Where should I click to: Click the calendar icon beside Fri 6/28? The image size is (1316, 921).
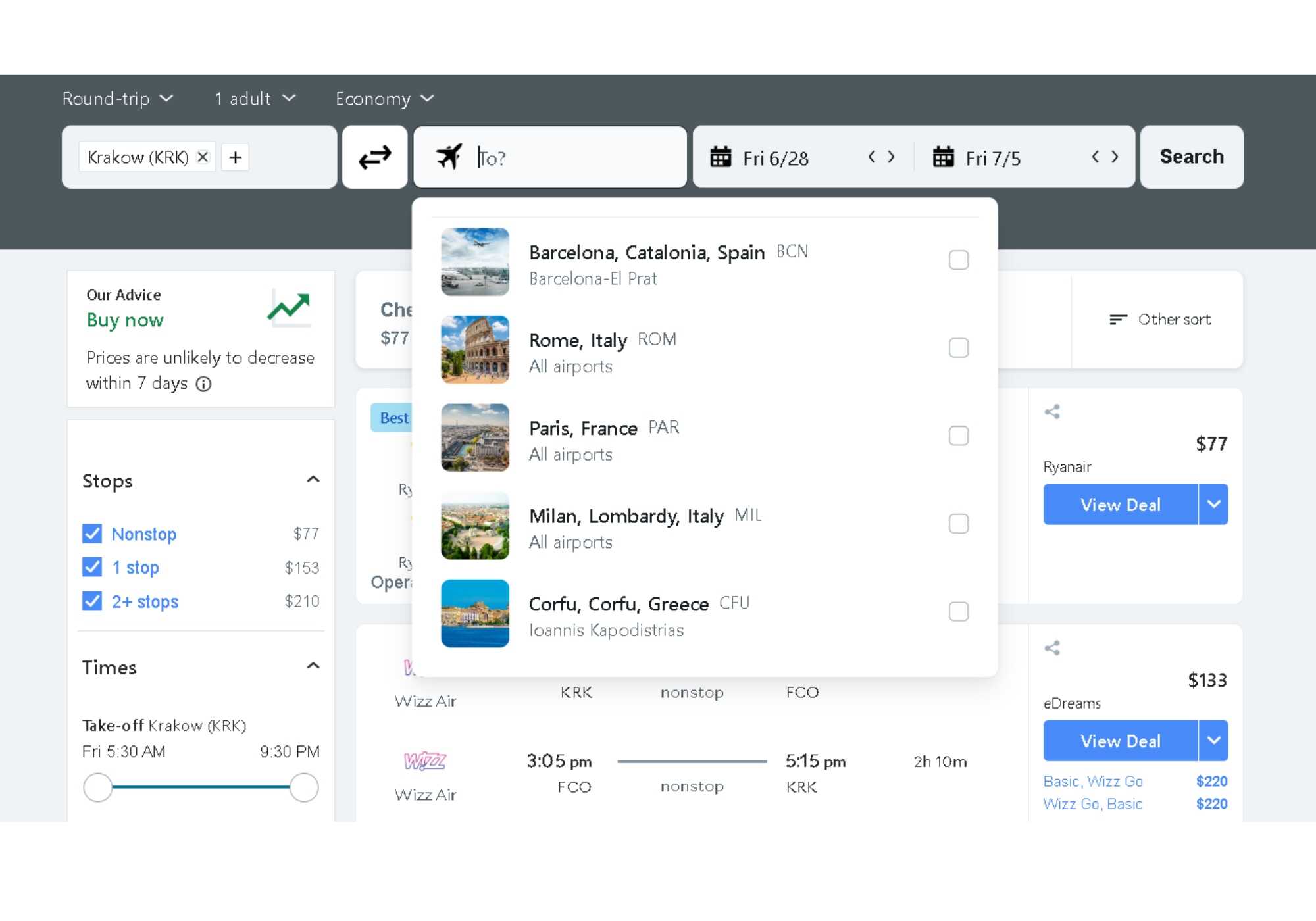pos(721,157)
